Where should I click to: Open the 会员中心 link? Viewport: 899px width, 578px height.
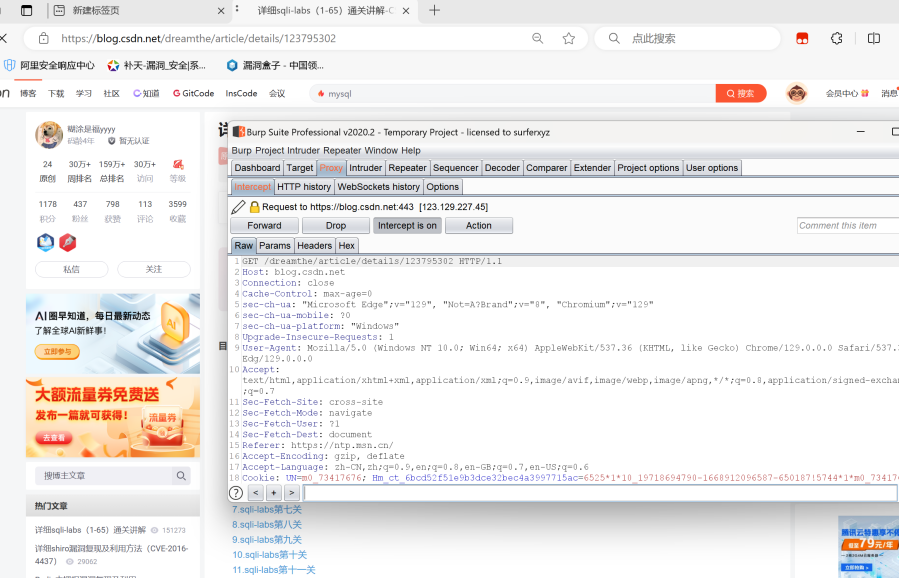click(x=847, y=93)
